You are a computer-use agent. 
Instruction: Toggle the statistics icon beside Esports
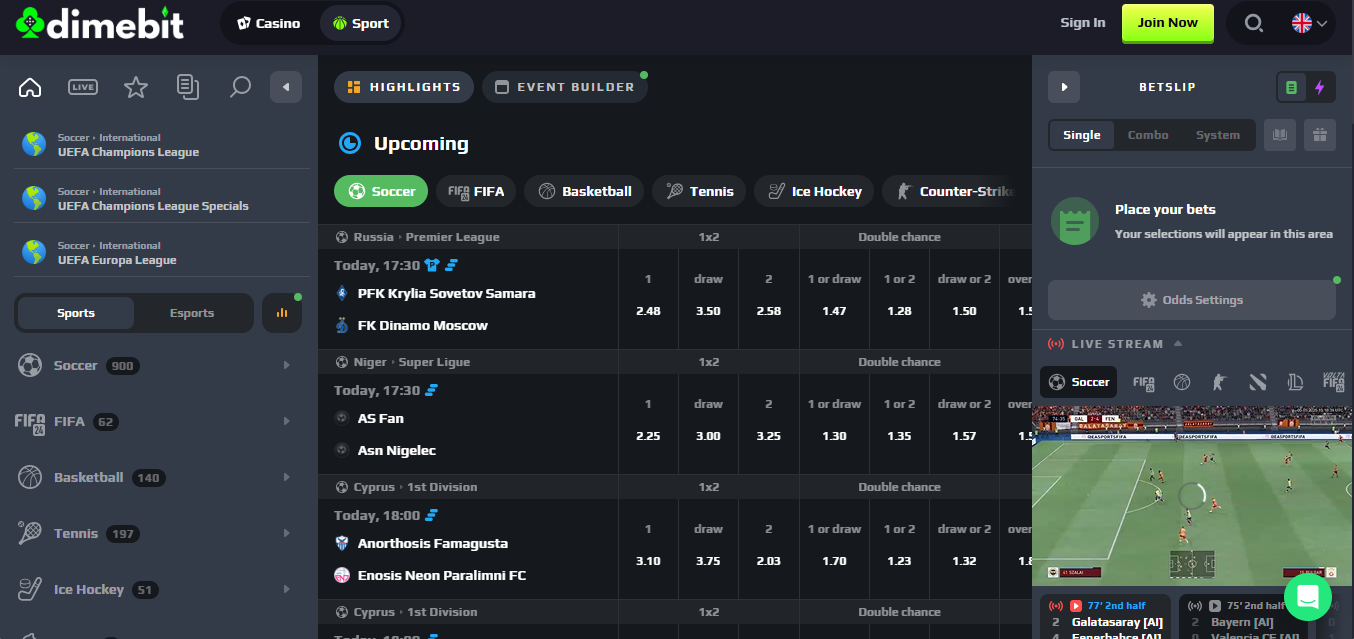[x=281, y=312]
